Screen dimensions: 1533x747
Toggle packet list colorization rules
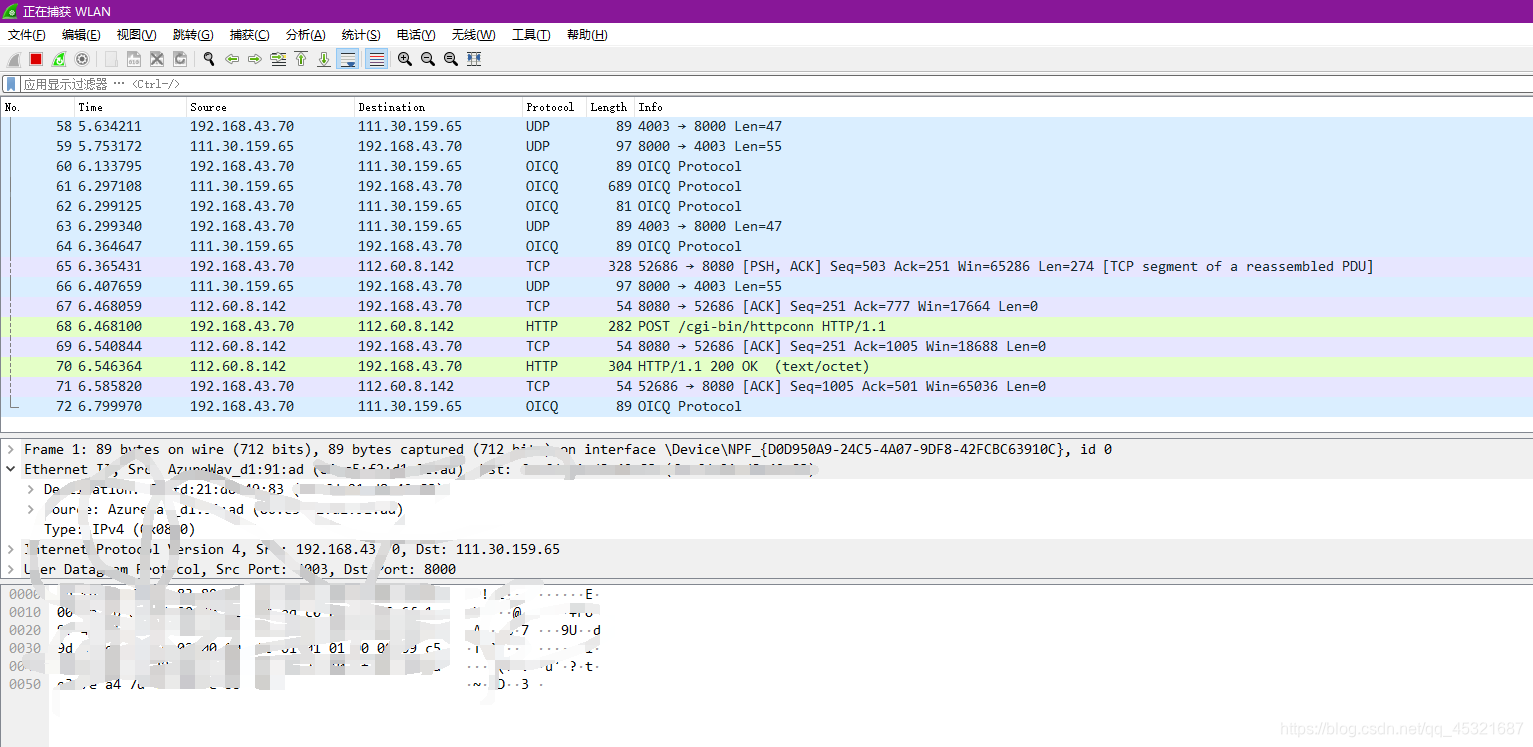(x=376, y=59)
